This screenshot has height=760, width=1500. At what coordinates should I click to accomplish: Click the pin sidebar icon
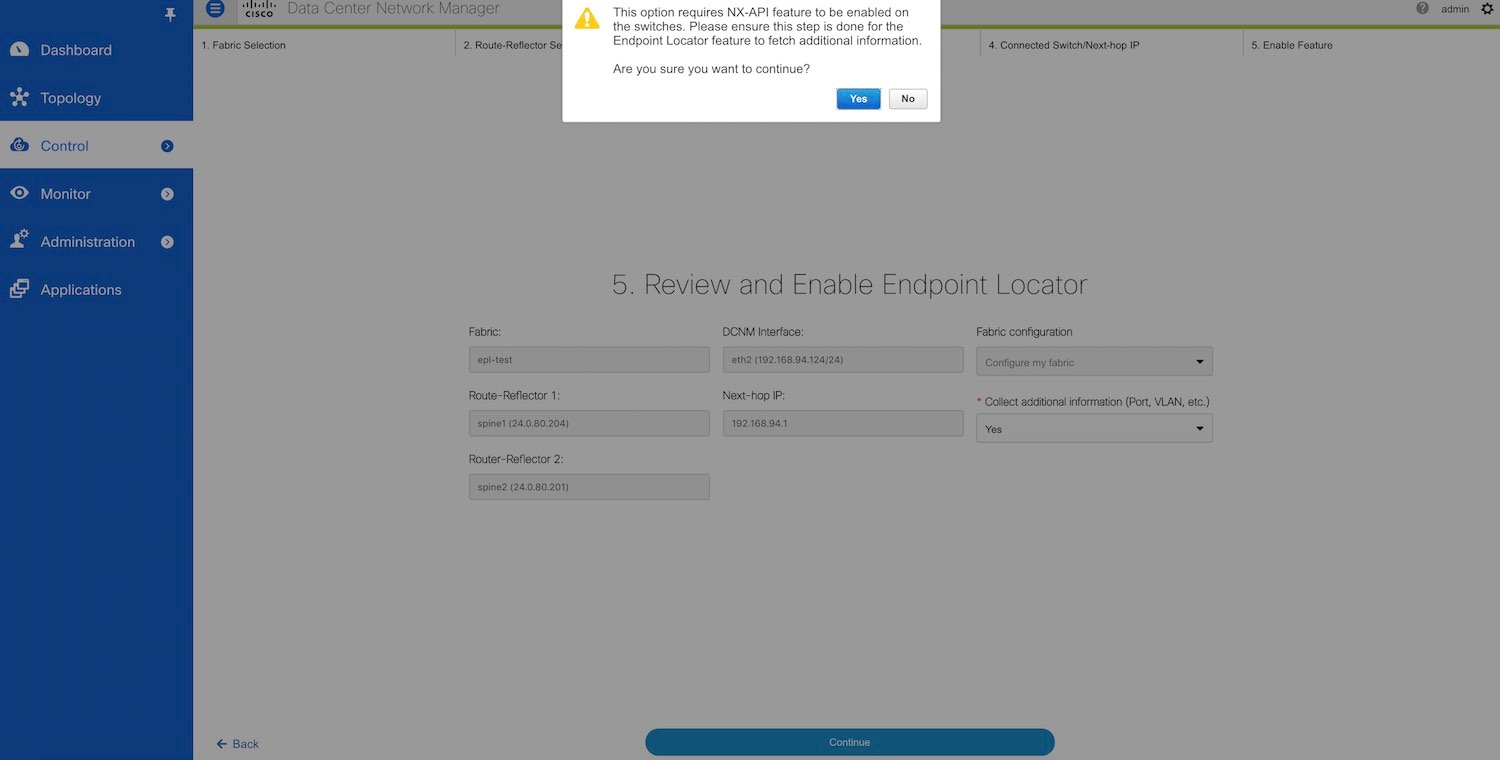[x=170, y=14]
